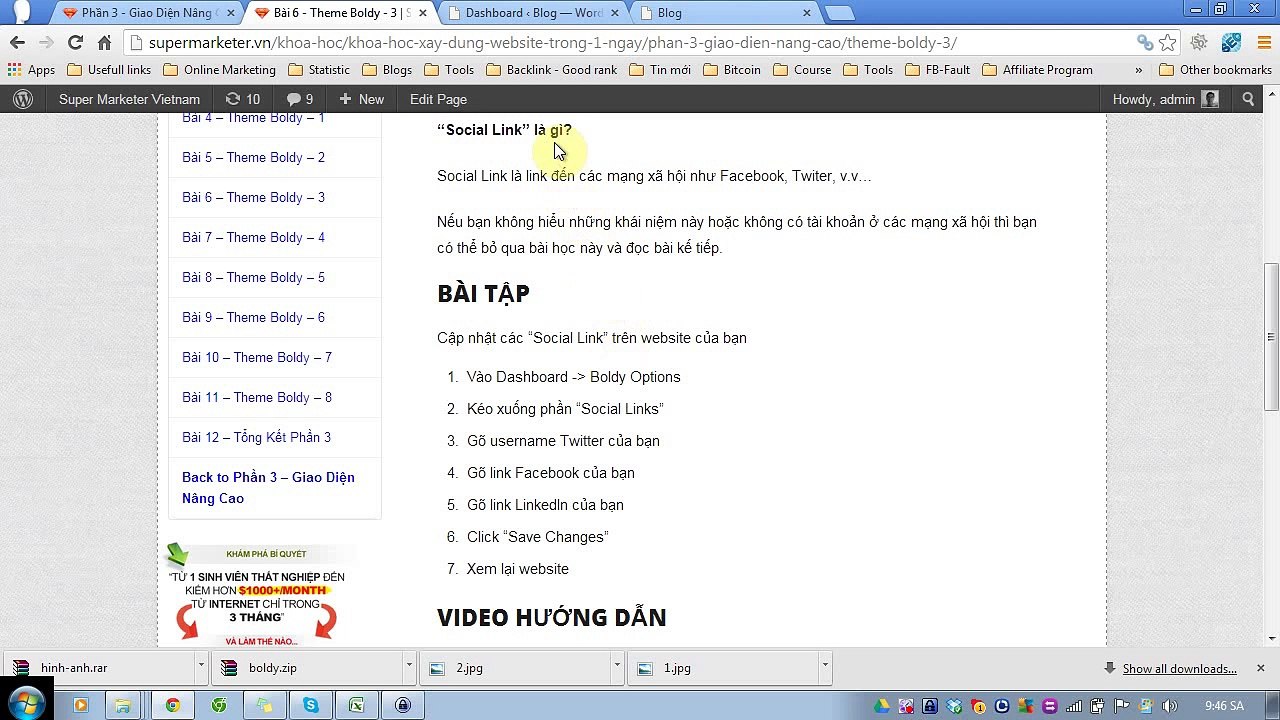Open the Apps shortcut in bookmarks bar
Image resolution: width=1280 pixels, height=720 pixels.
31,70
